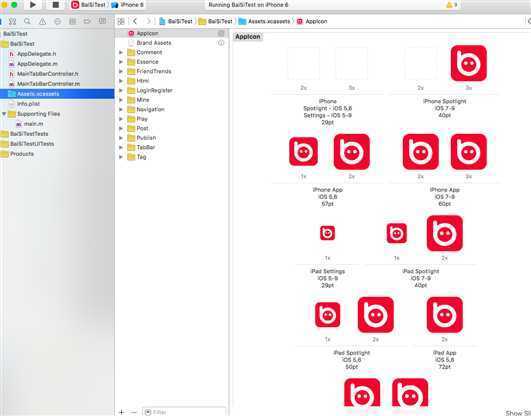Open the issue navigator triangle icon
The width and height of the screenshot is (531, 416).
coord(42,21)
